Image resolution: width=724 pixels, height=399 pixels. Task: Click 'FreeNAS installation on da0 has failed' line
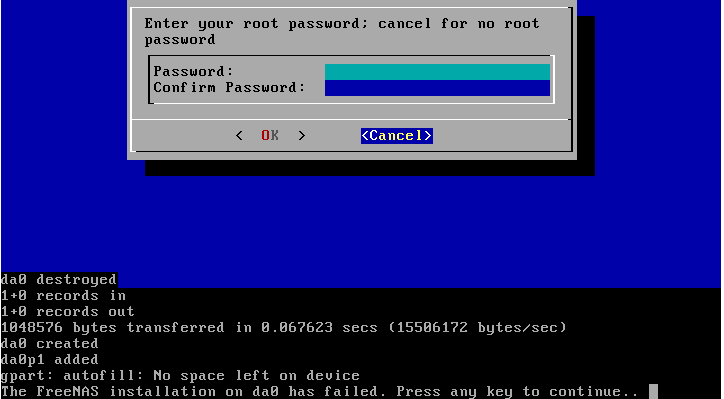pos(320,391)
